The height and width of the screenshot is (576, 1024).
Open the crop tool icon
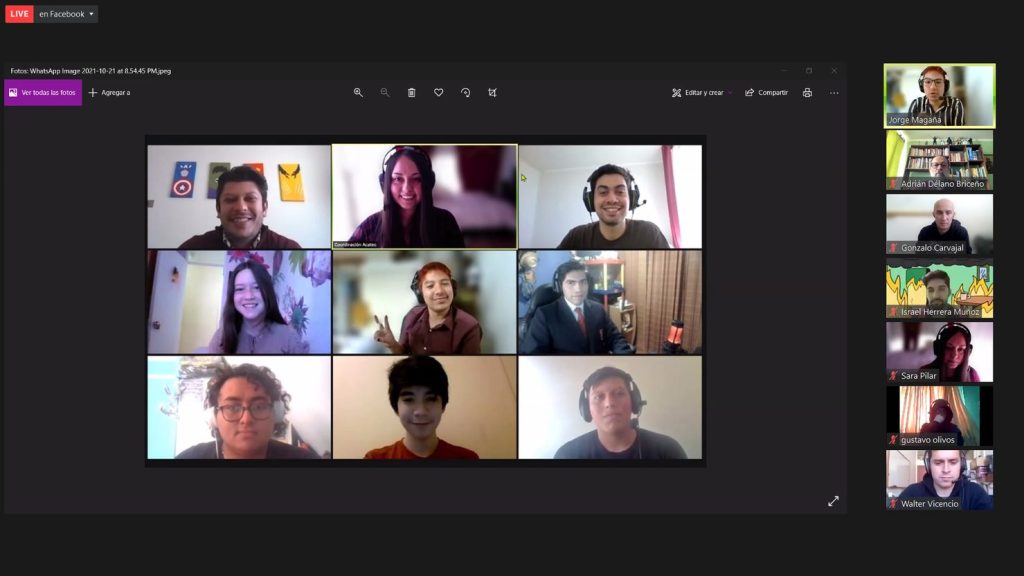click(492, 93)
